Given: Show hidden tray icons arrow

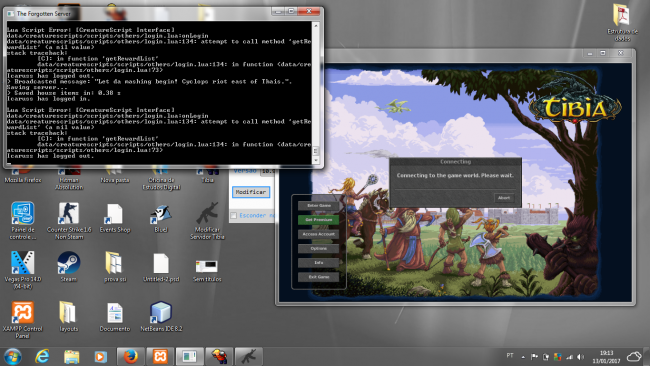Looking at the screenshot, I should [x=523, y=357].
